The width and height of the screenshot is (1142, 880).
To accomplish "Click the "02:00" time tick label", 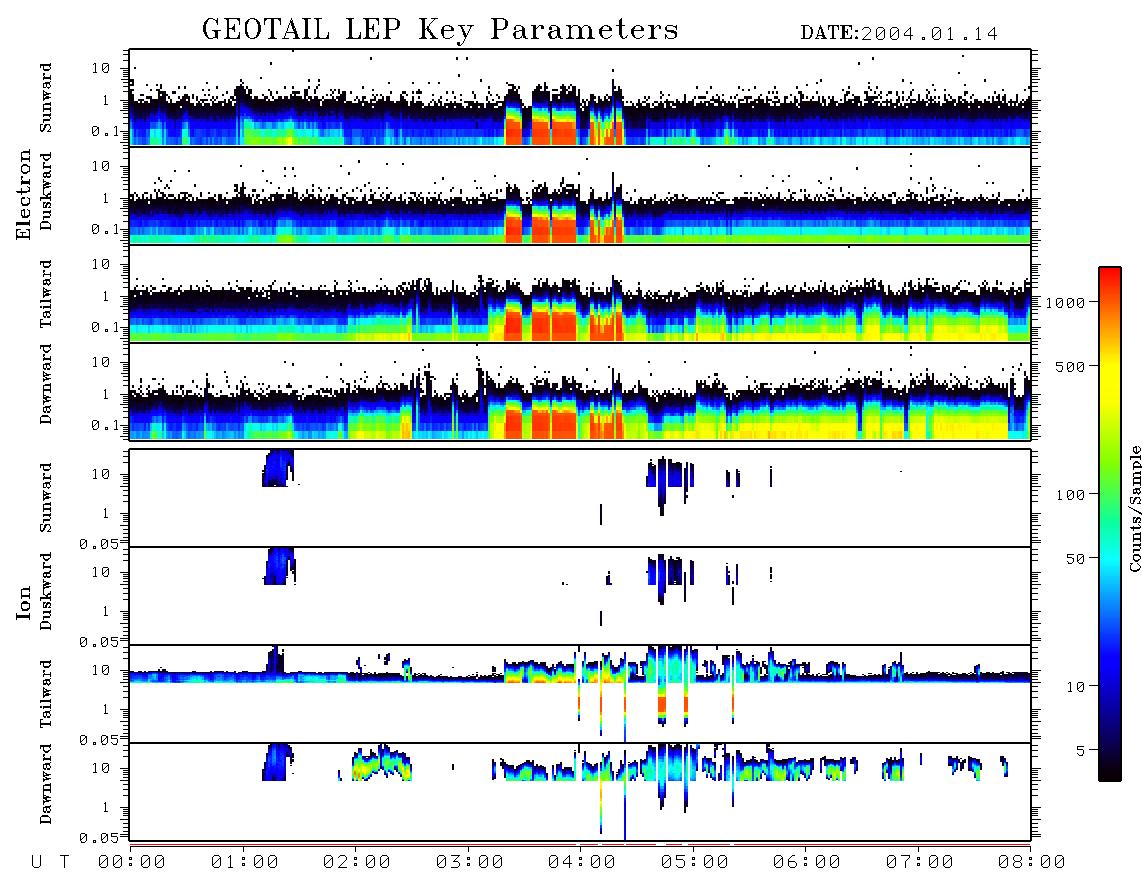I will click(x=357, y=862).
